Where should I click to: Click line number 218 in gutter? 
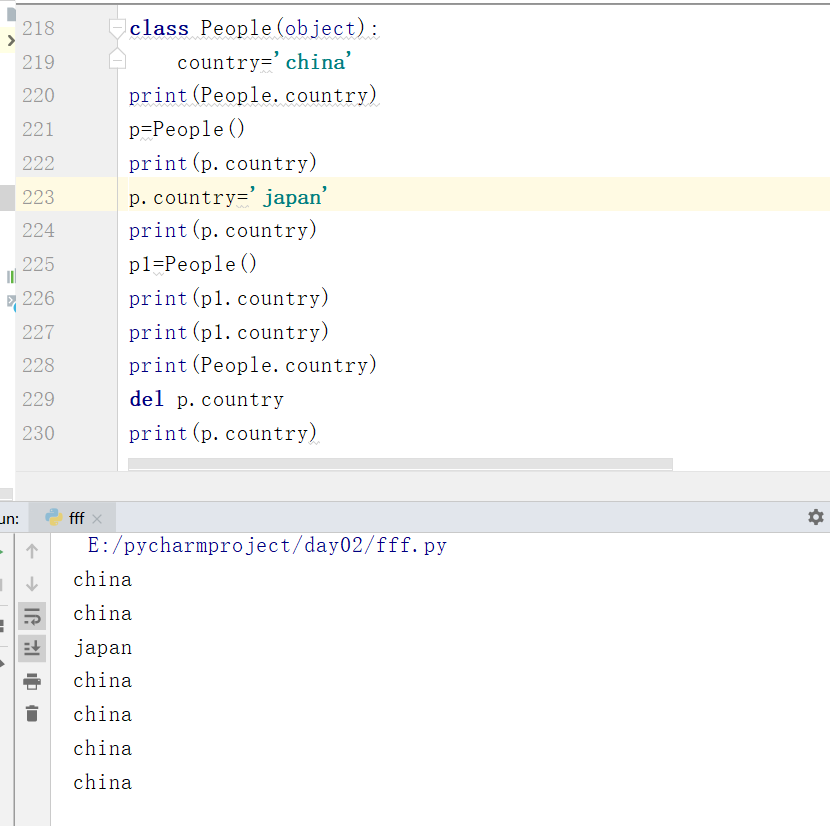click(38, 28)
